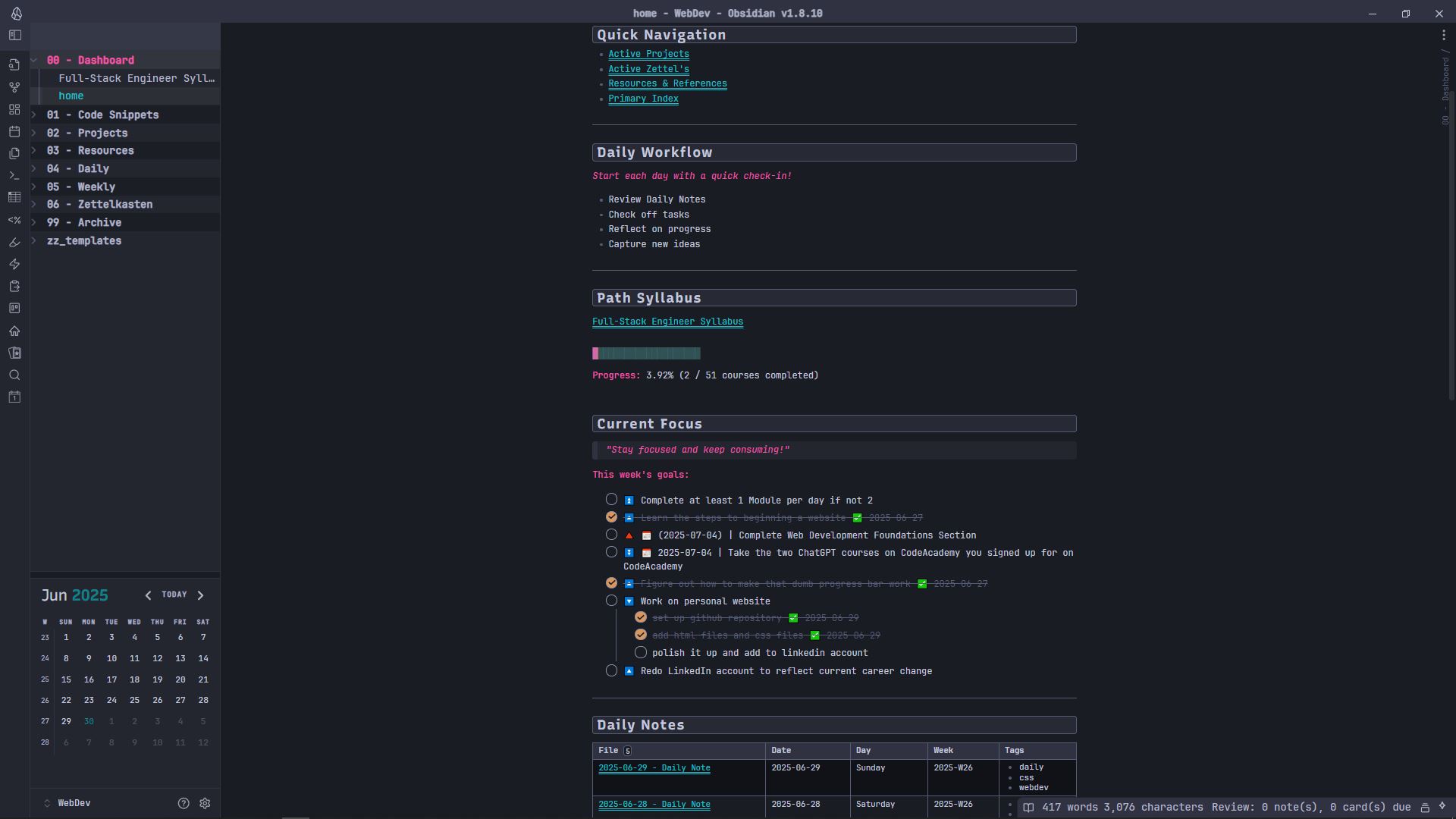Open vault help question-mark icon
This screenshot has width=1456, height=819.
point(184,803)
